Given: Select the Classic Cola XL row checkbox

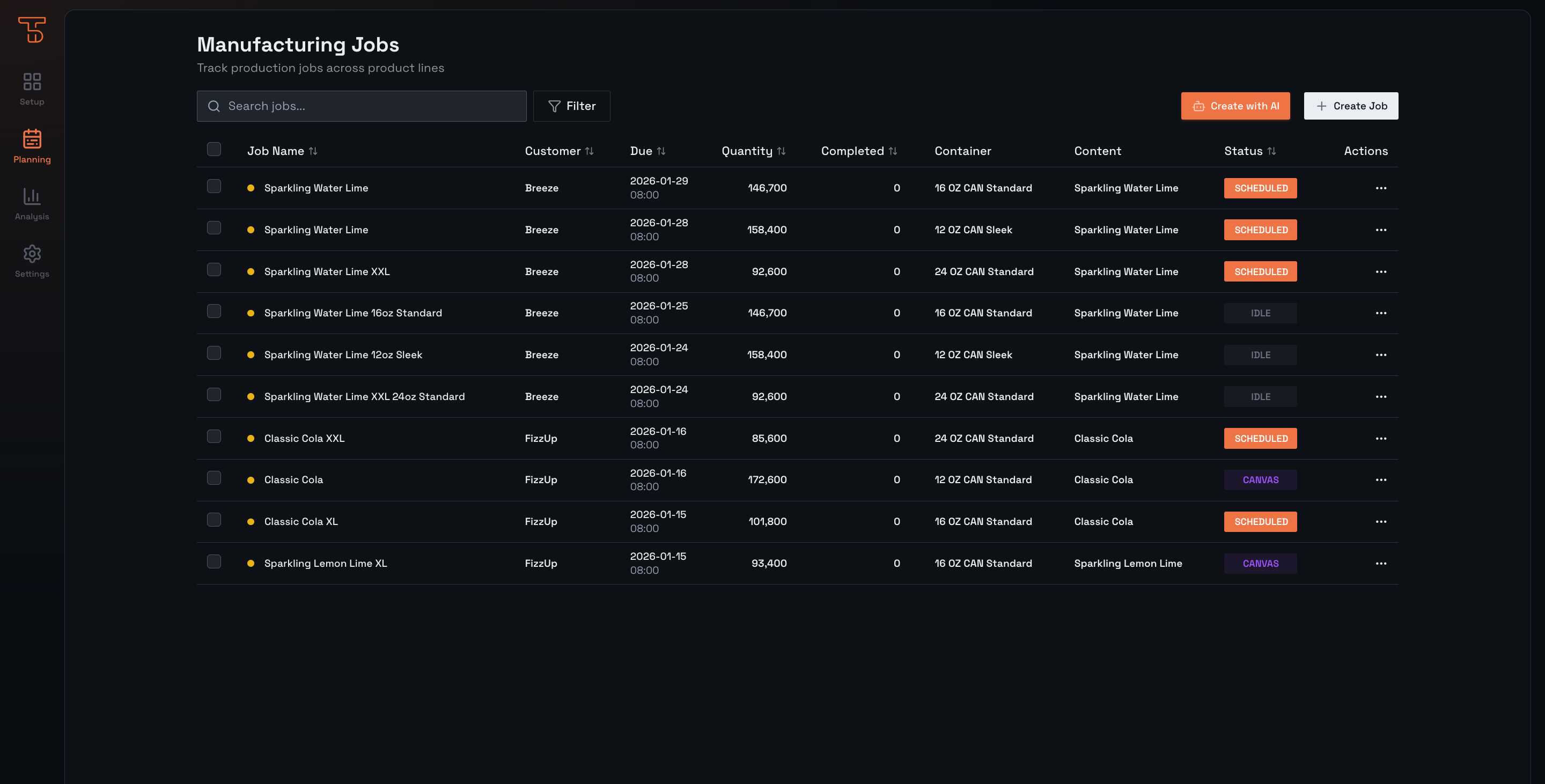Looking at the screenshot, I should click(x=214, y=520).
